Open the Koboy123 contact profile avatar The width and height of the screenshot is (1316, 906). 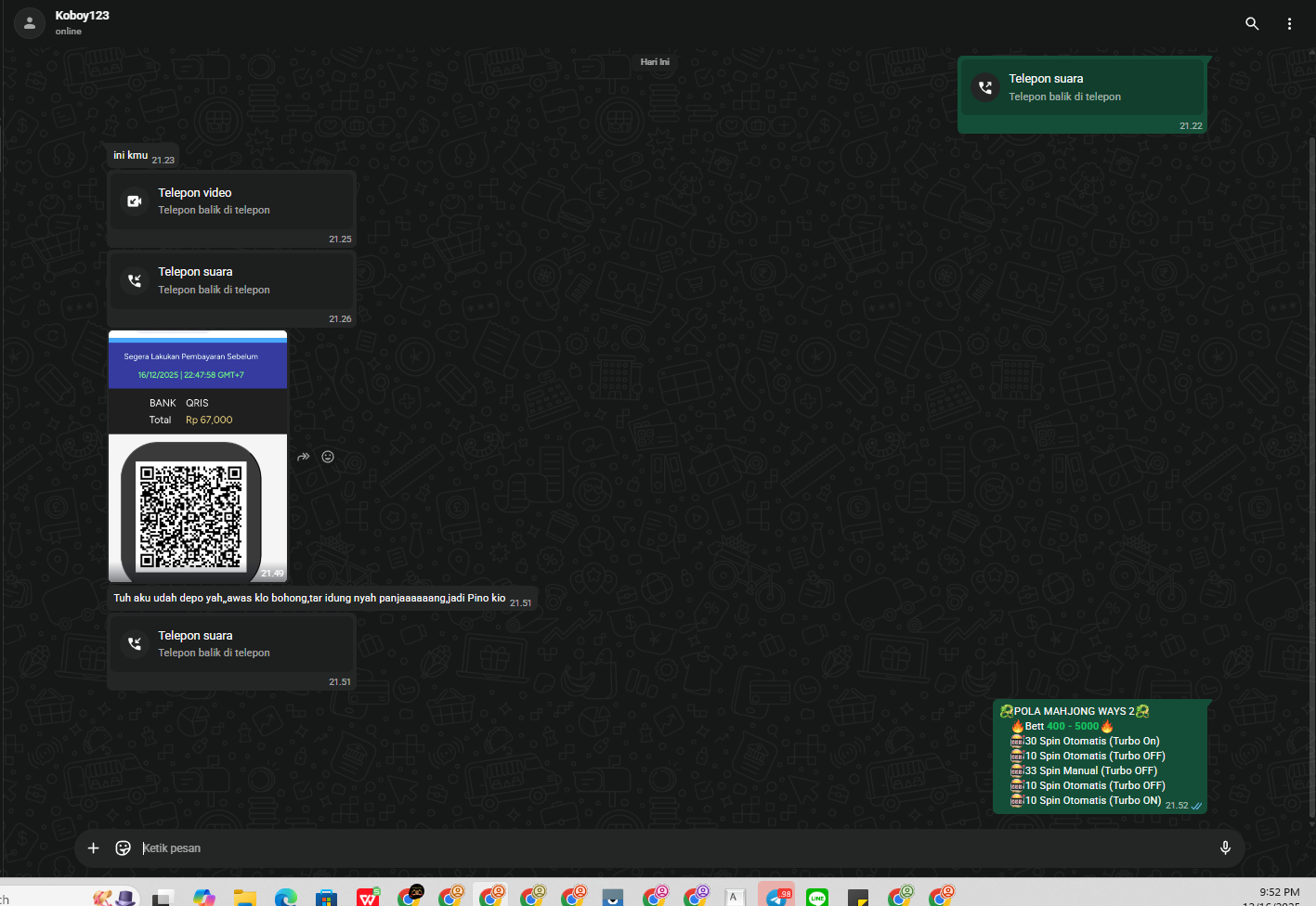(x=30, y=23)
